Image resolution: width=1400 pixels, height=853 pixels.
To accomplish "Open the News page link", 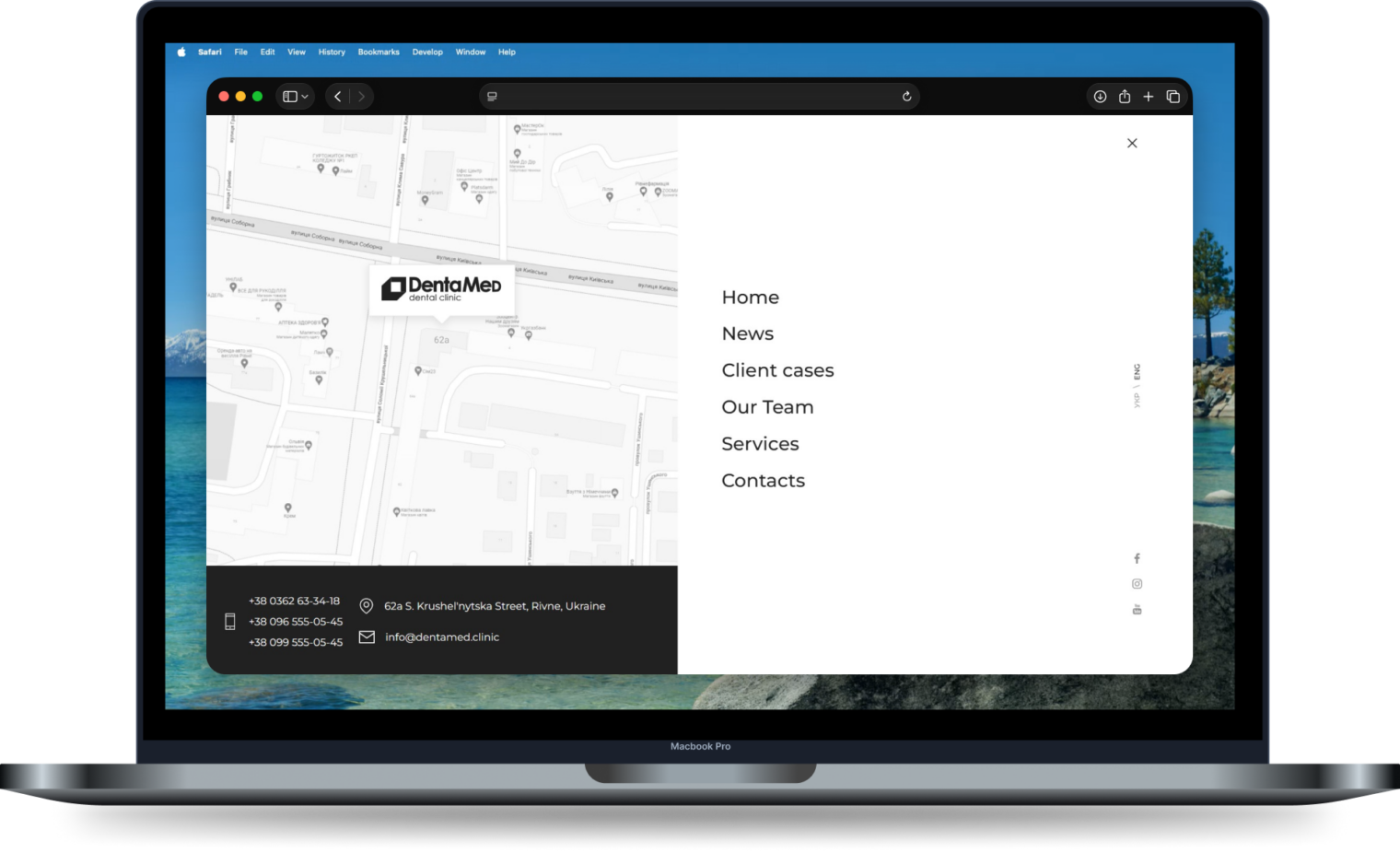I will click(x=748, y=334).
